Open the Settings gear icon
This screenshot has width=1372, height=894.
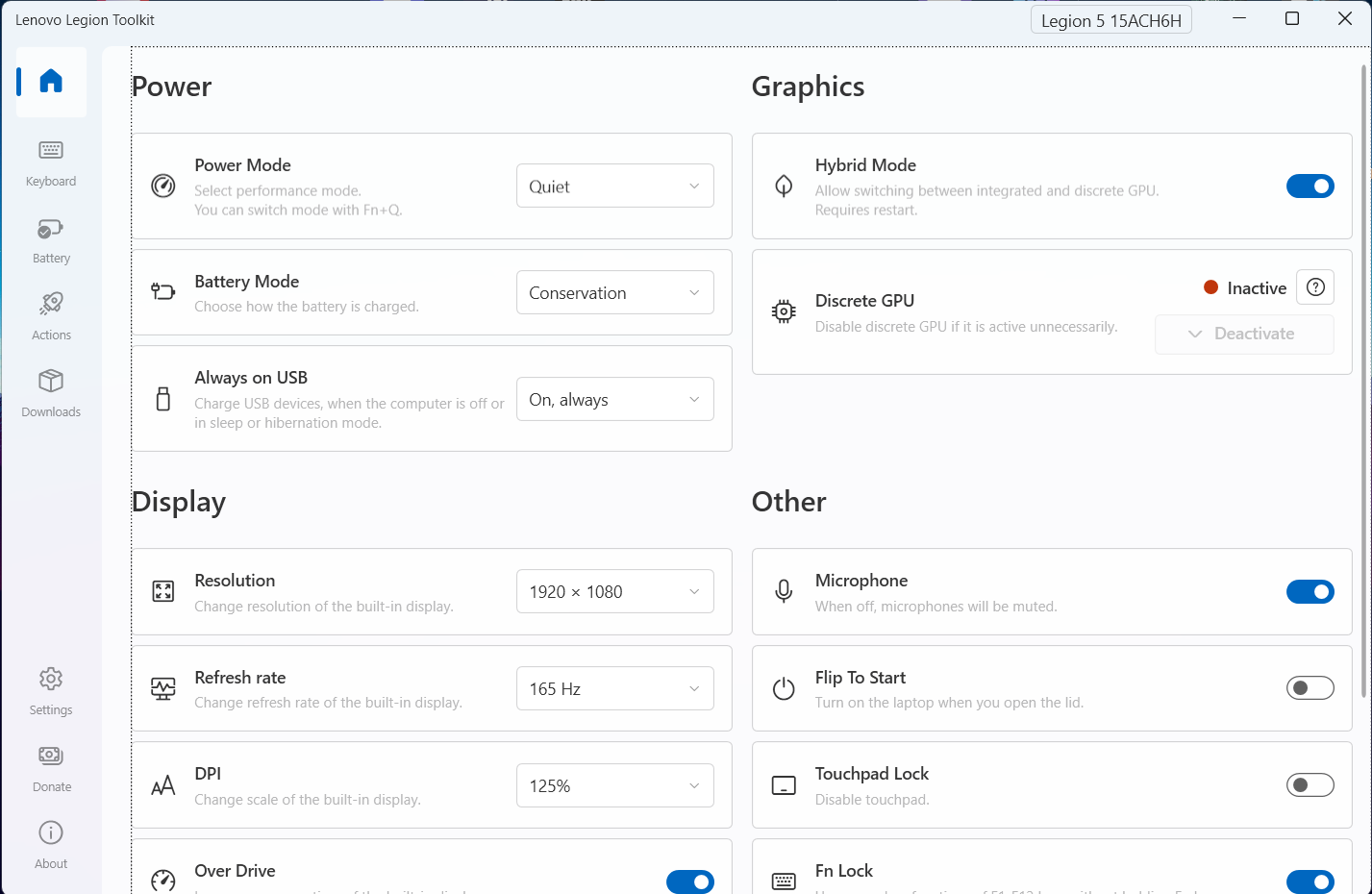51,679
